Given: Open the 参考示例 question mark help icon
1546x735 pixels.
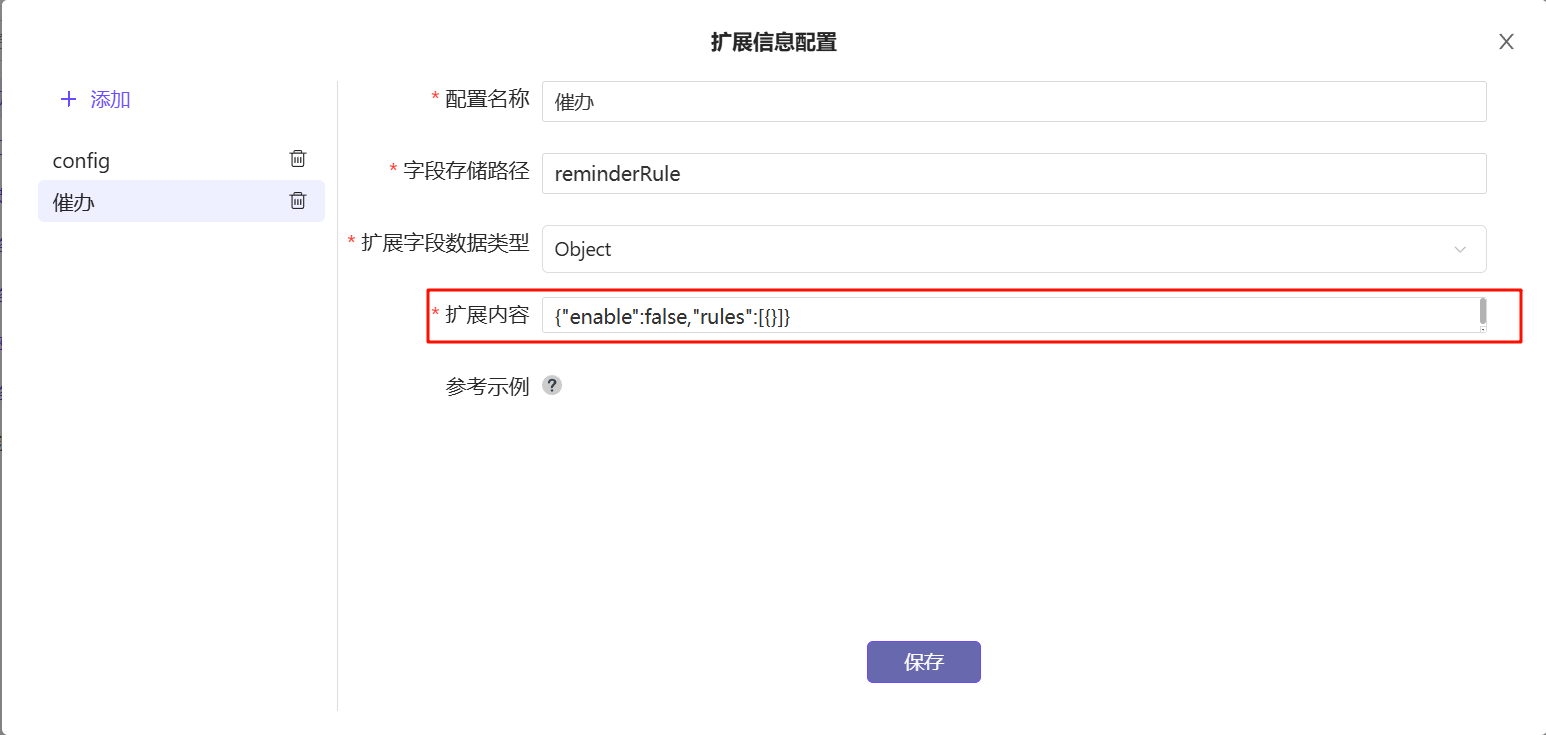Looking at the screenshot, I should (552, 386).
